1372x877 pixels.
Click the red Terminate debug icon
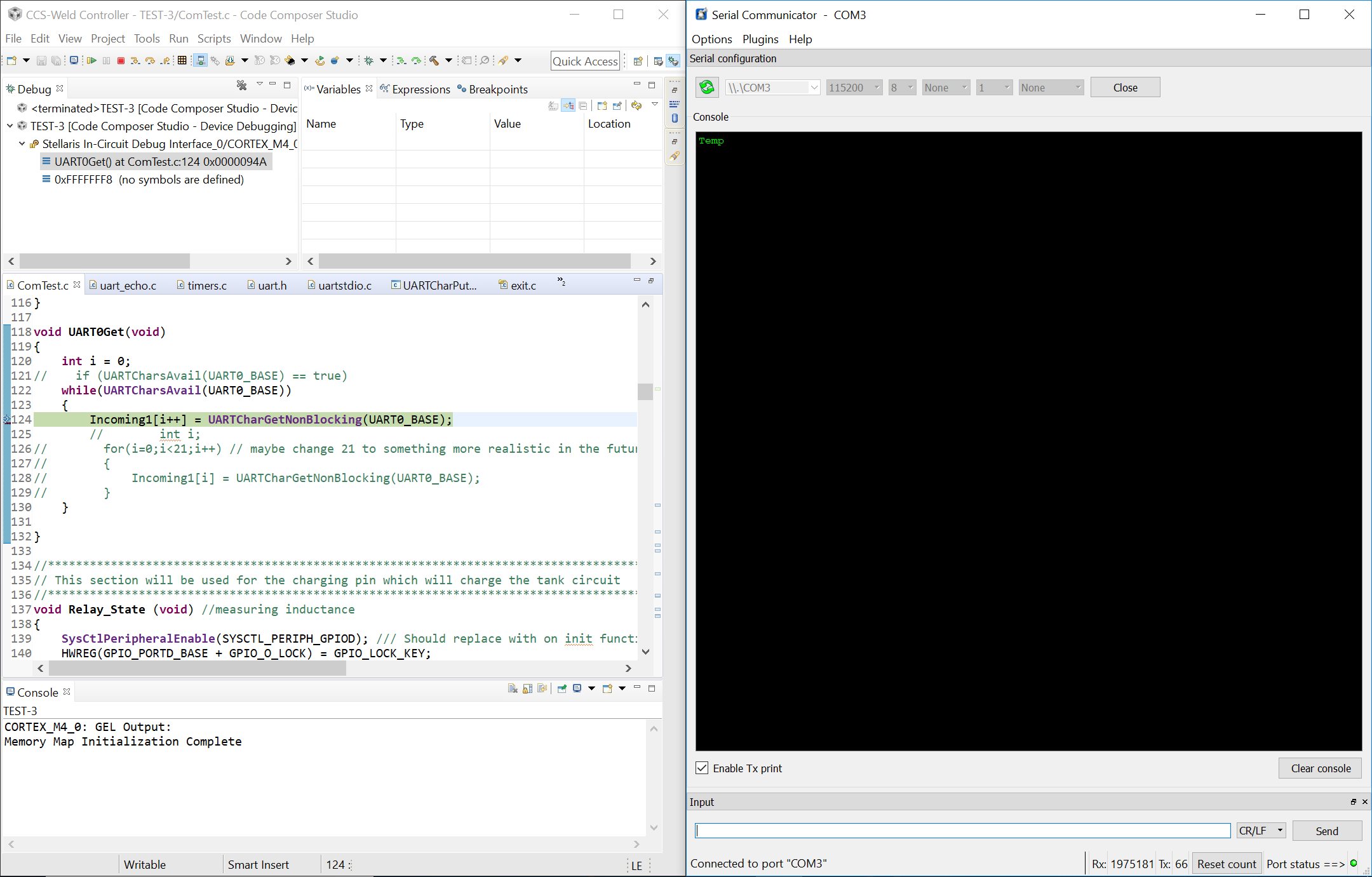point(121,61)
